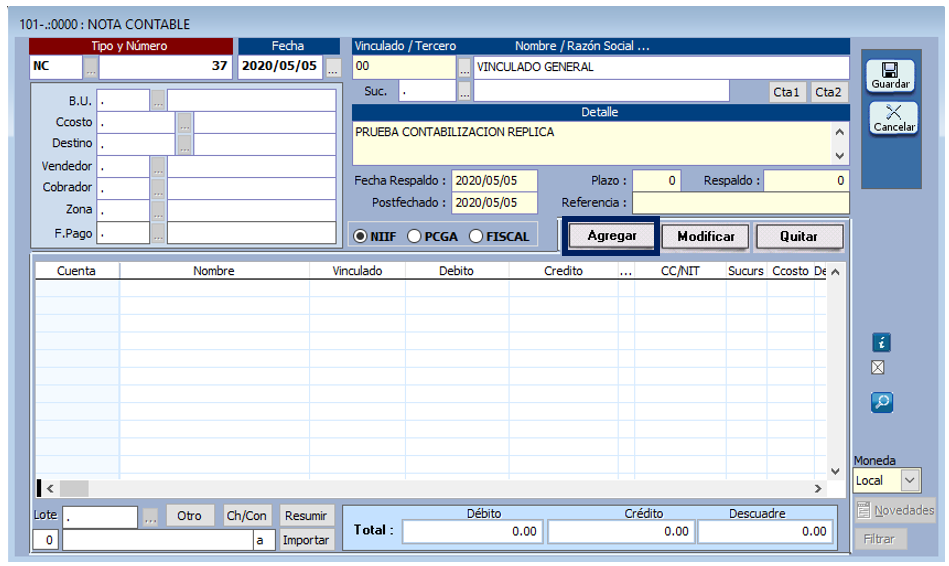The image size is (949, 566).
Task: Click grid horizontal scroll left arrow
Action: pyautogui.click(x=50, y=489)
